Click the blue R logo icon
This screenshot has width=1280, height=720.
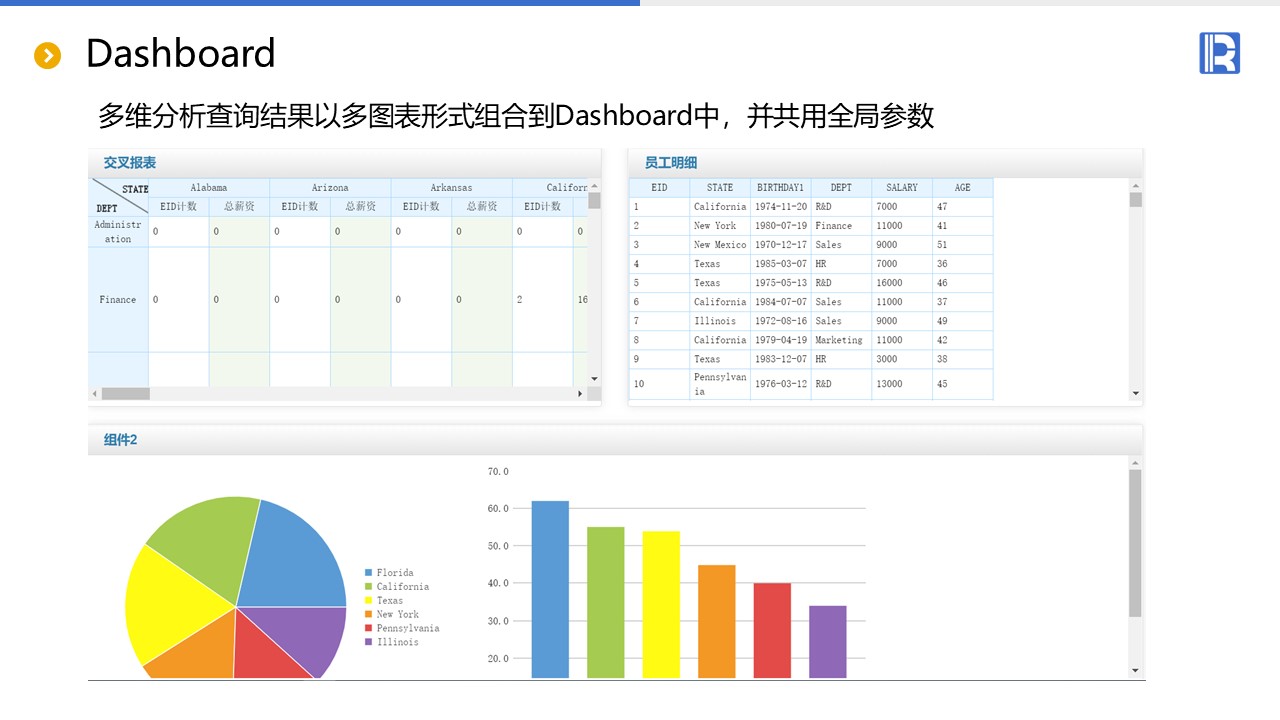coord(1219,53)
